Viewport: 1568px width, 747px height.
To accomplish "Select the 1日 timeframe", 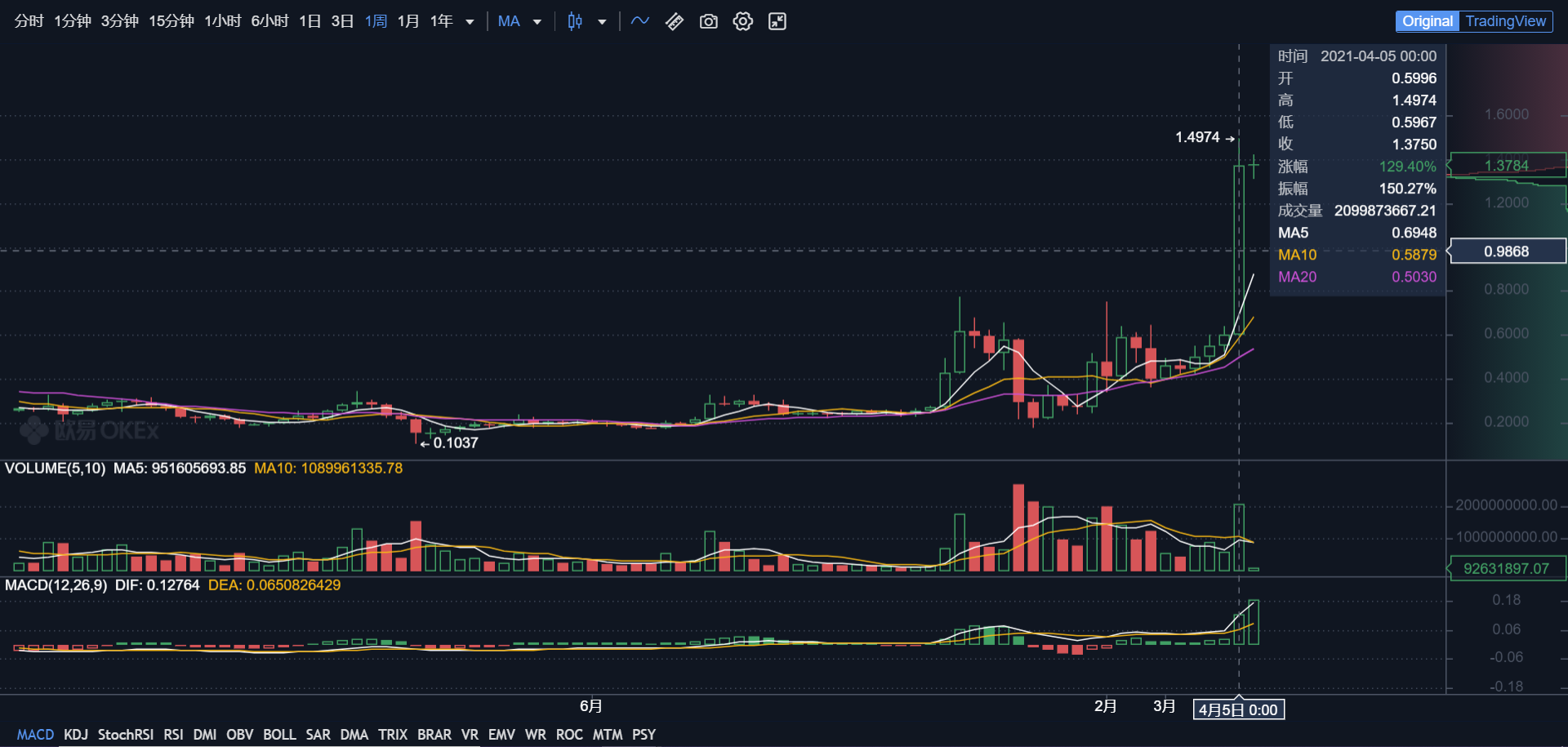I will coord(310,21).
